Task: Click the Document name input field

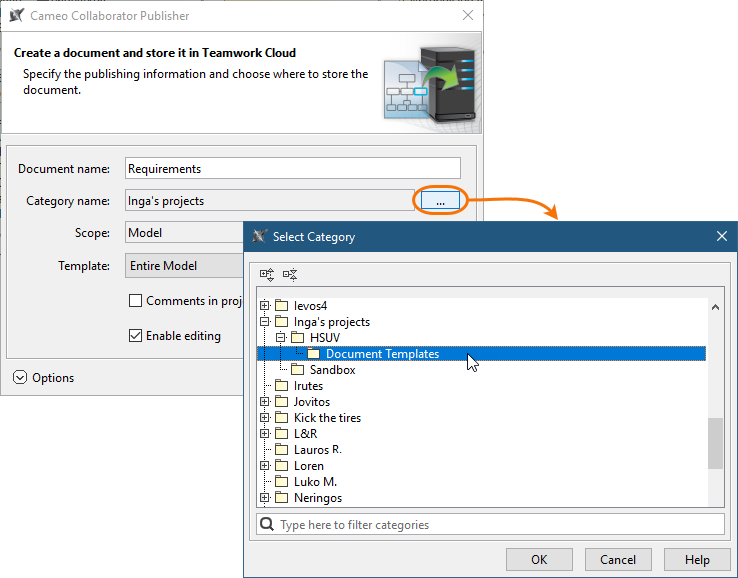Action: [293, 169]
